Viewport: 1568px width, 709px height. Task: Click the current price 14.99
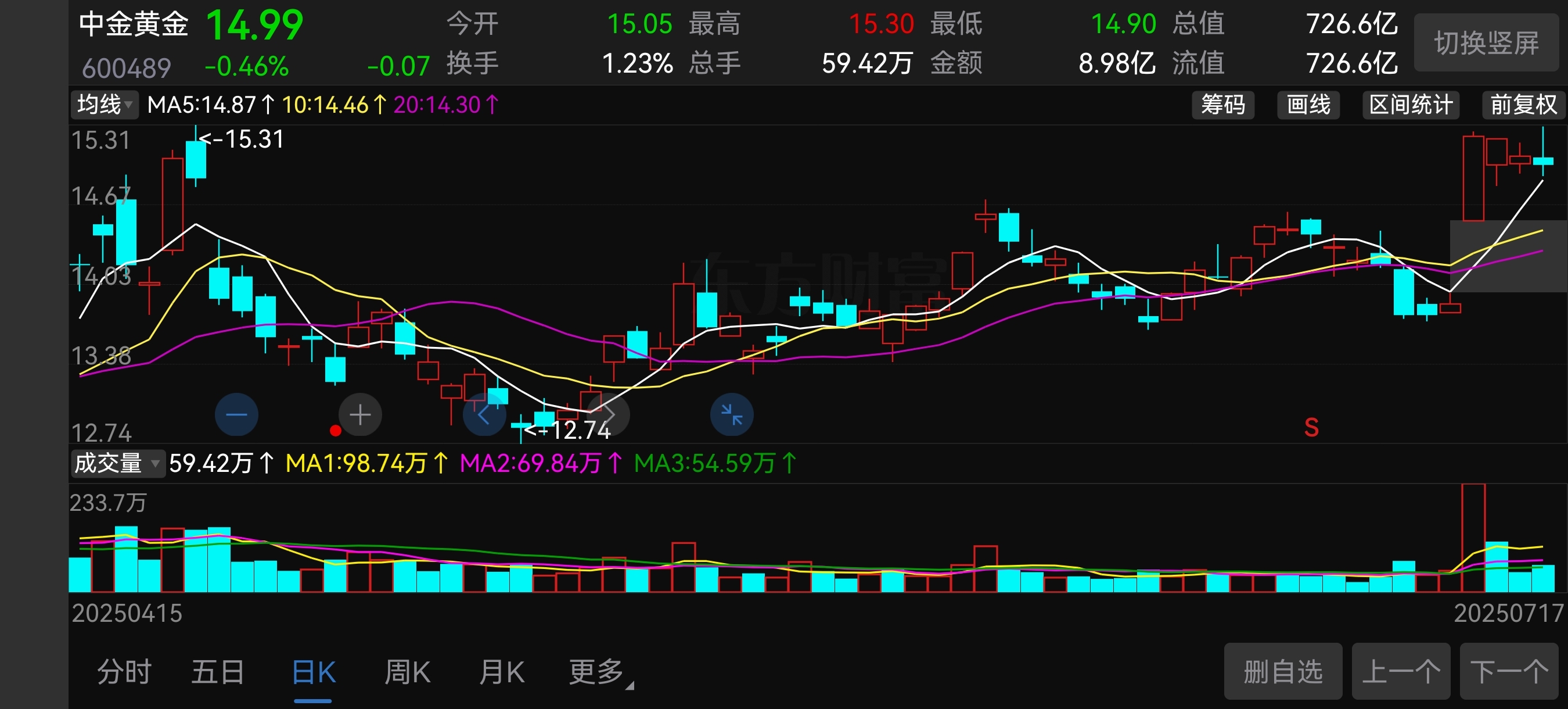coord(254,26)
